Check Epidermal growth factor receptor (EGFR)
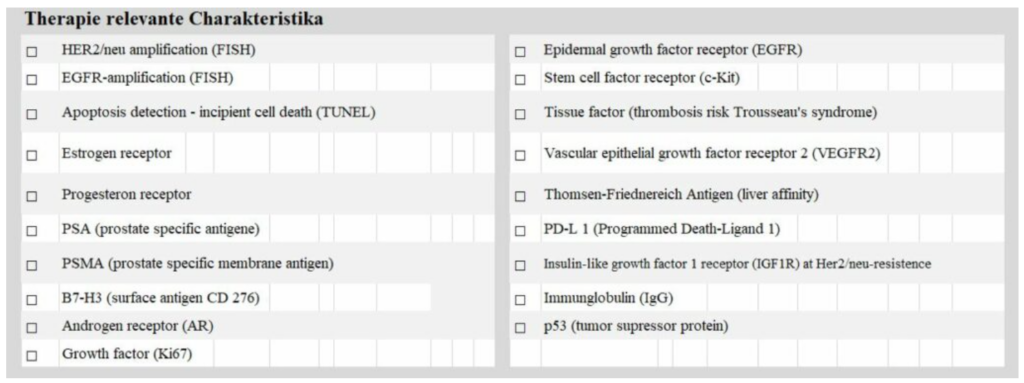 [x=520, y=51]
